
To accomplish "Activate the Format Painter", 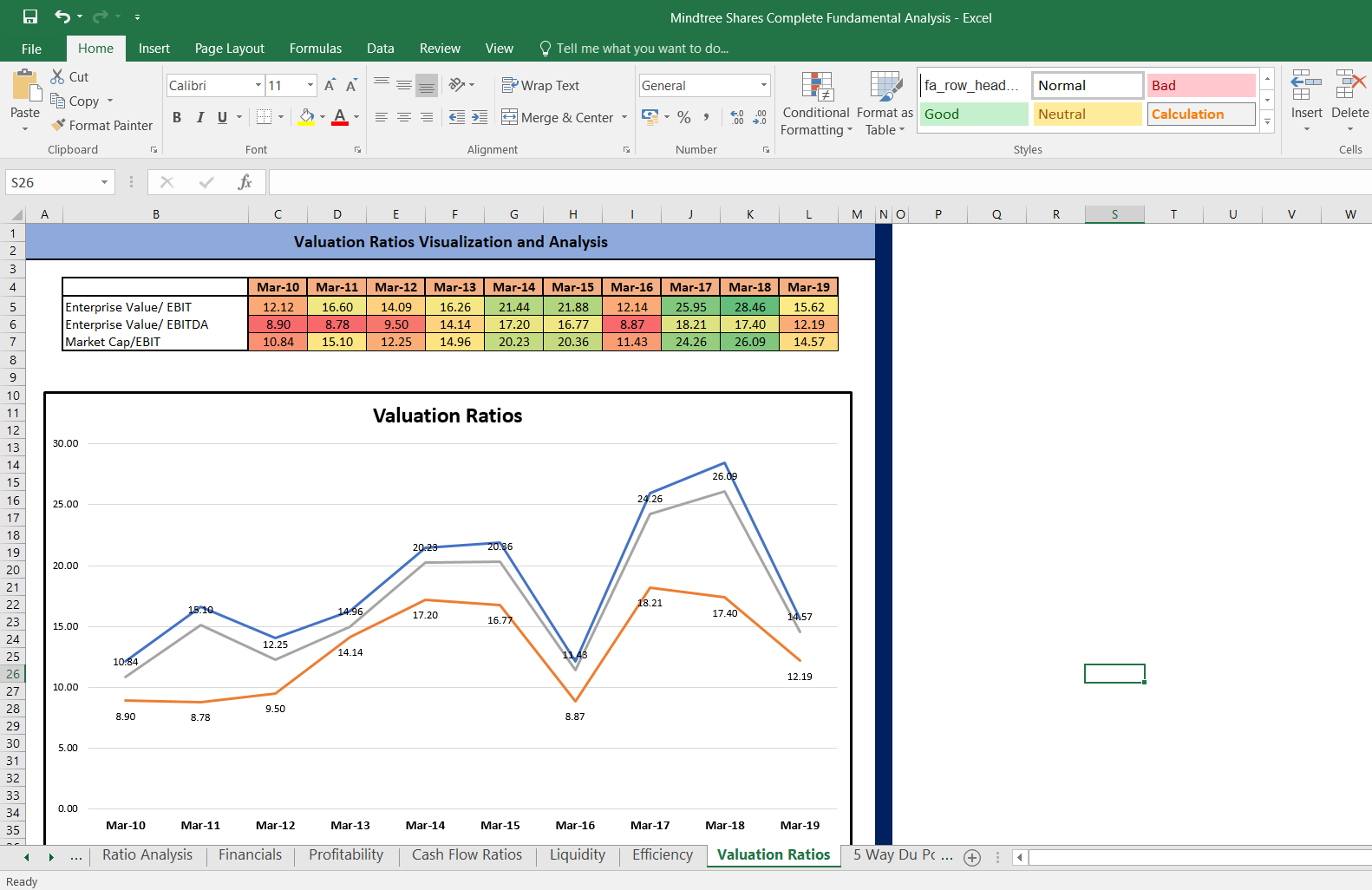I will (101, 125).
